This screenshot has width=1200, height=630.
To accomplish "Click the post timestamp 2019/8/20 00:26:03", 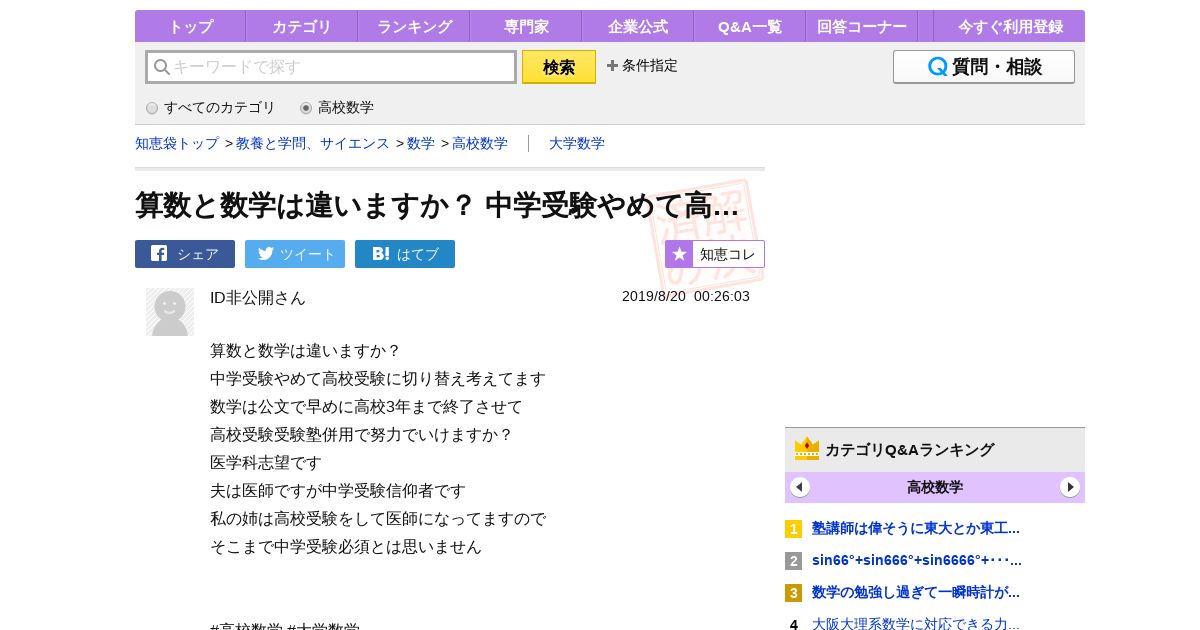I will tap(686, 296).
